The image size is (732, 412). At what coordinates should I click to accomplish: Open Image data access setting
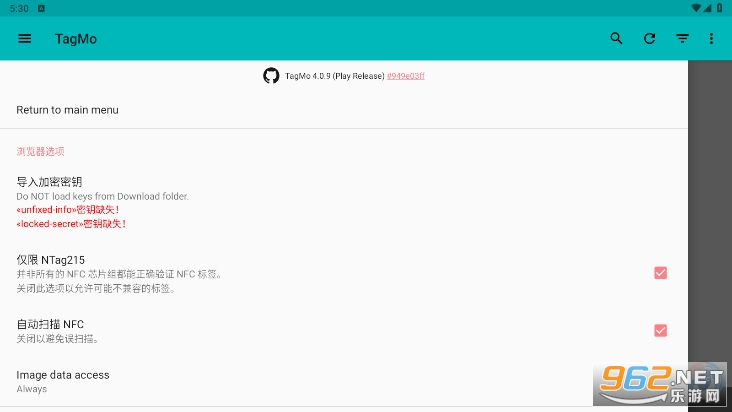point(344,382)
